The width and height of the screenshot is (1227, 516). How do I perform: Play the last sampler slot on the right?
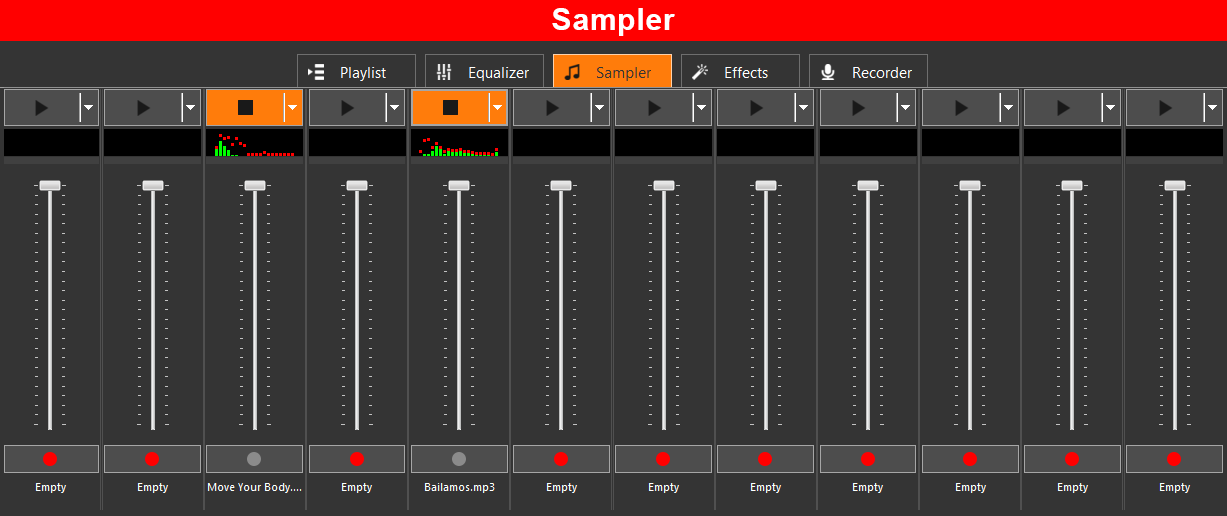pyautogui.click(x=1164, y=107)
